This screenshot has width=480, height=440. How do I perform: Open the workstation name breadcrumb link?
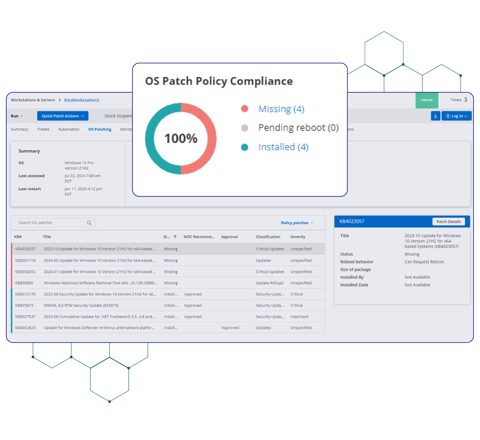[x=82, y=100]
